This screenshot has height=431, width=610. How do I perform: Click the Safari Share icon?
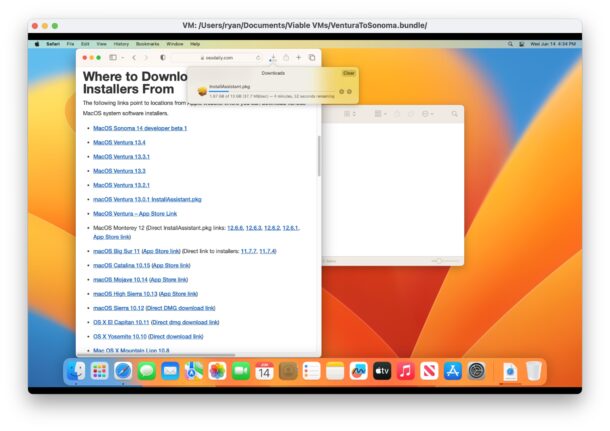tap(286, 57)
